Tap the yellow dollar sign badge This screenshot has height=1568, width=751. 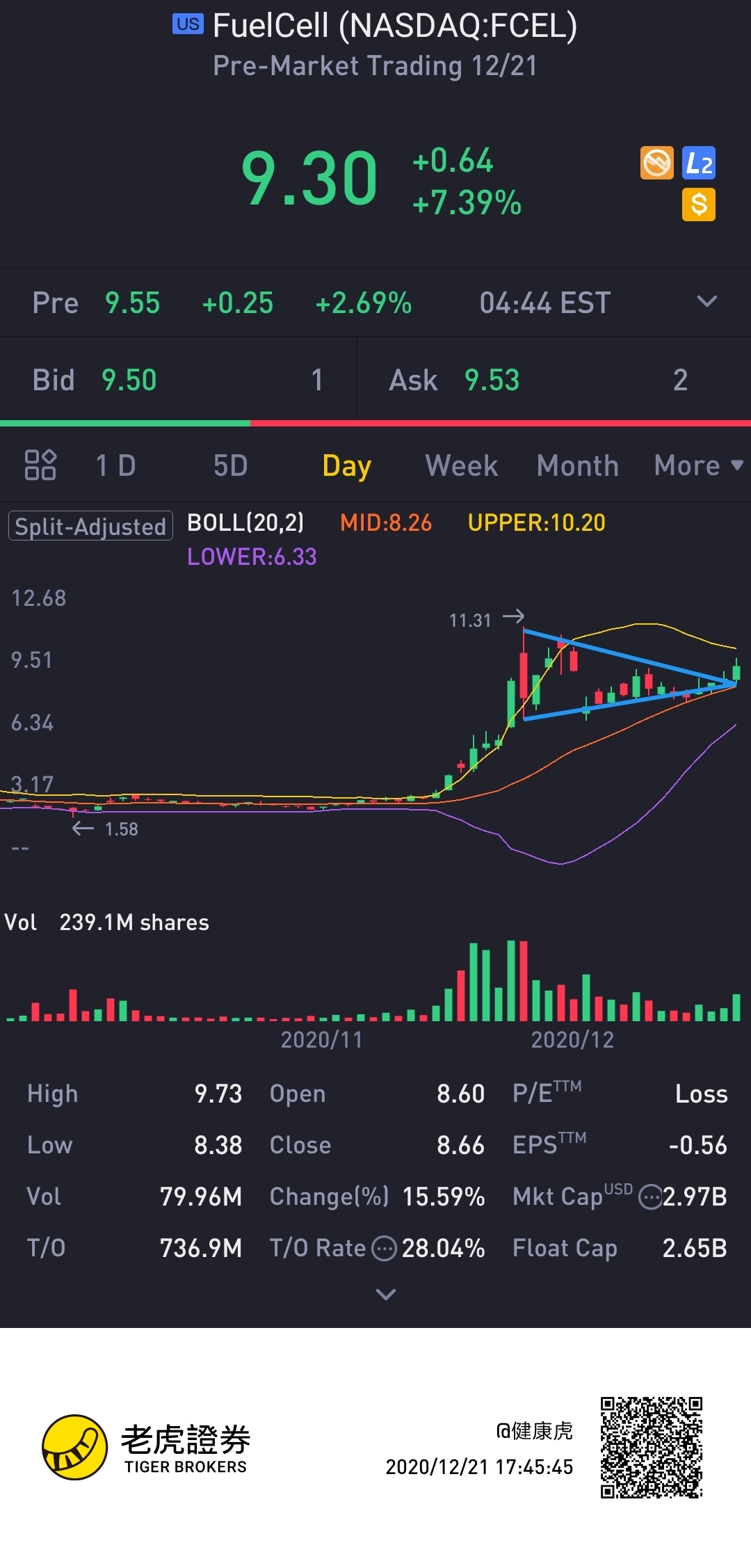(x=699, y=205)
